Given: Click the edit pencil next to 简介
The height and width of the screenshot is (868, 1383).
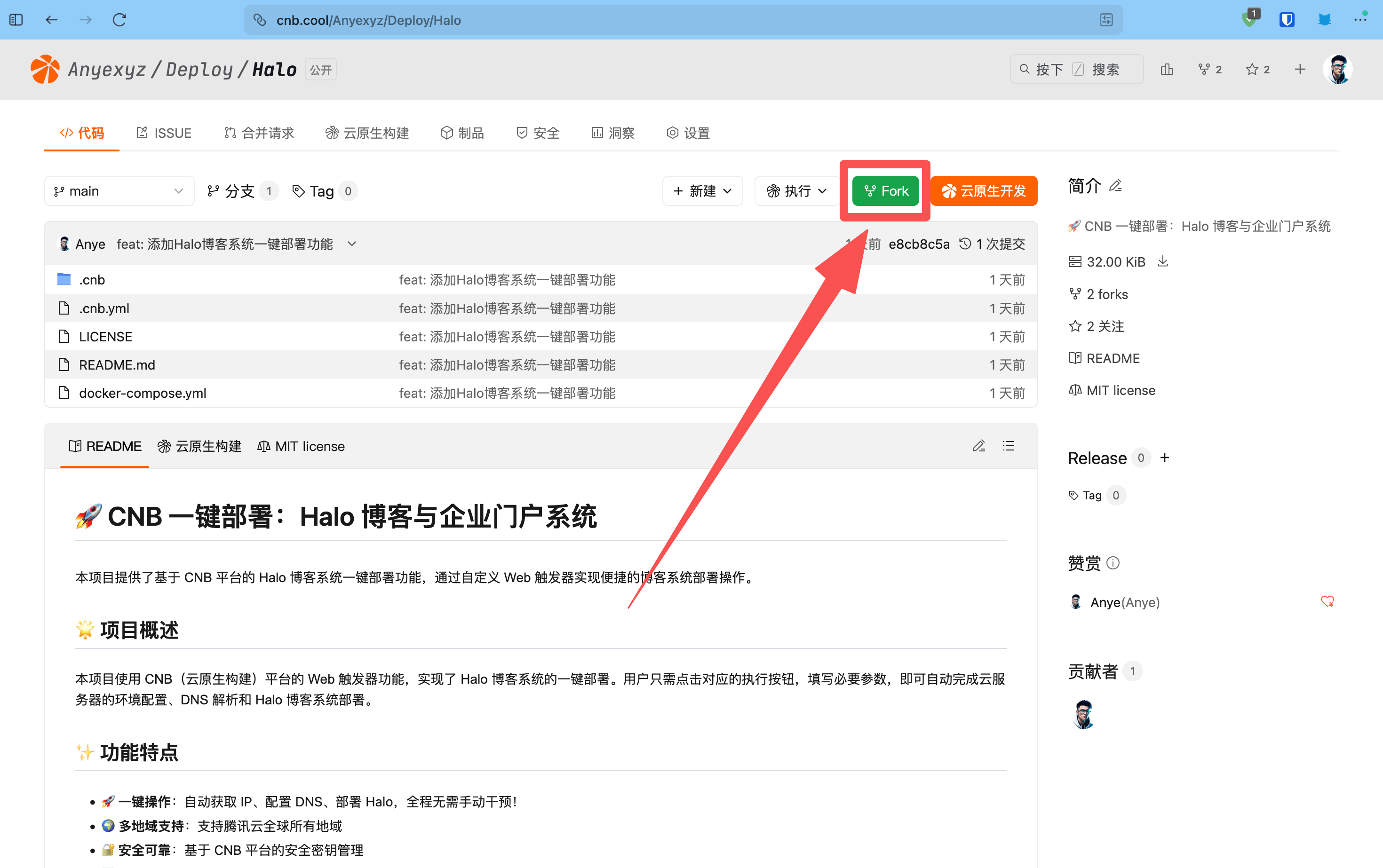Looking at the screenshot, I should point(1115,185).
